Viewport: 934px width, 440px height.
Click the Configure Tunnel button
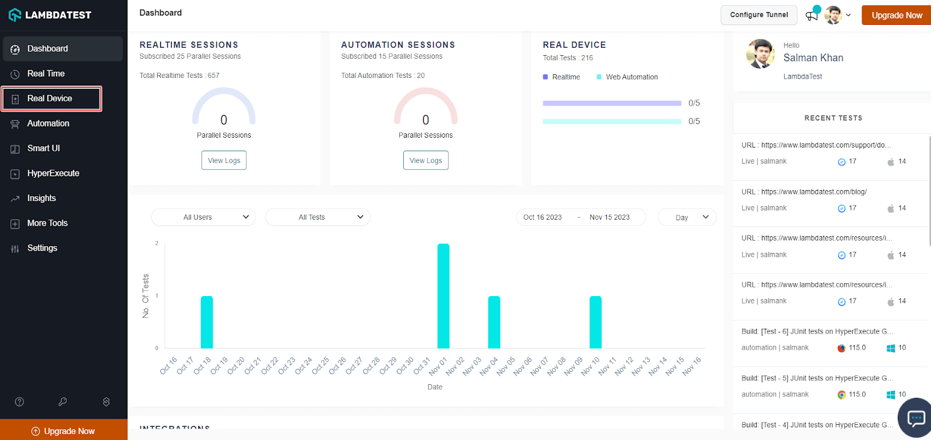coord(758,15)
